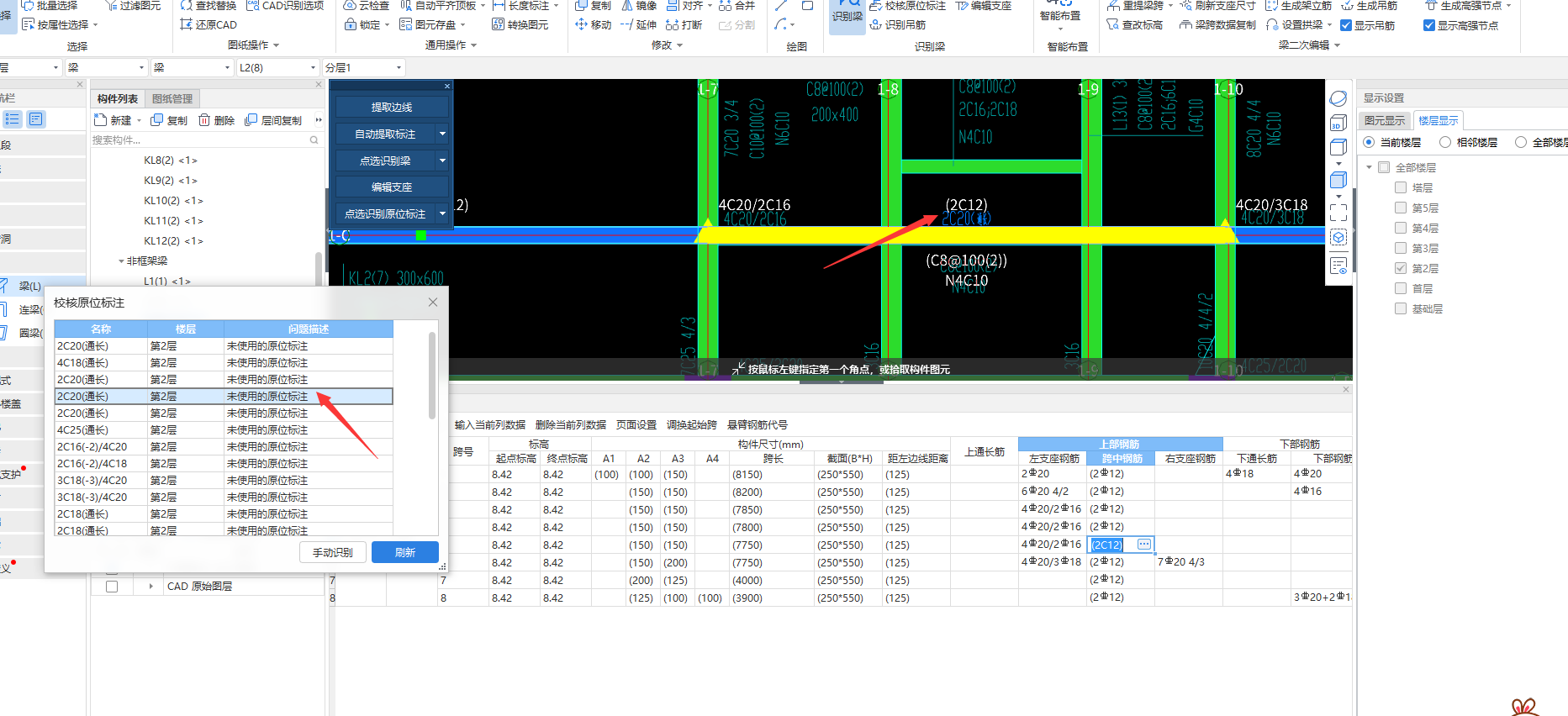Click 页面设置 page setup
The width and height of the screenshot is (1568, 716).
636,424
